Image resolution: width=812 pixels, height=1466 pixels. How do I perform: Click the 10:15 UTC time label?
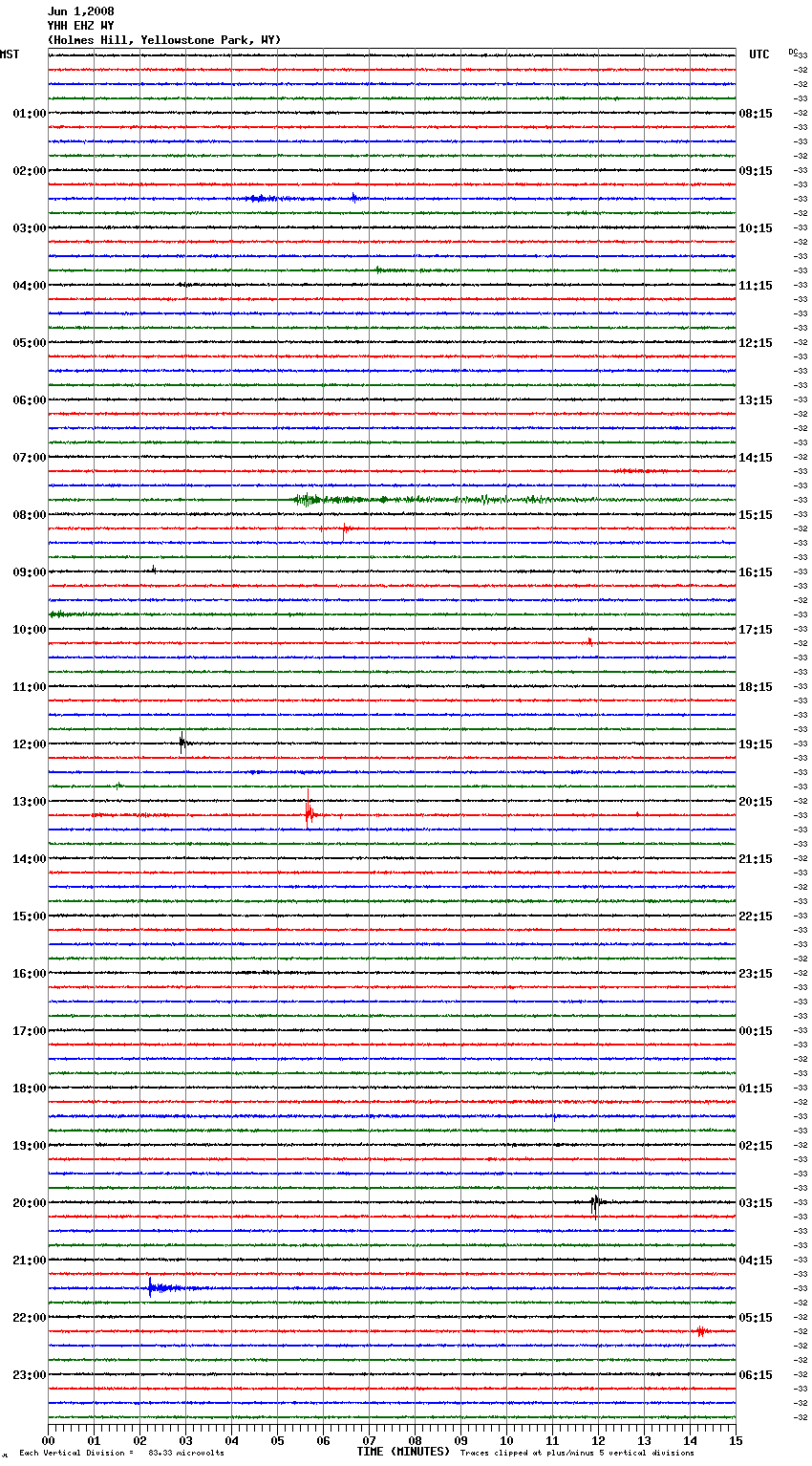[756, 228]
